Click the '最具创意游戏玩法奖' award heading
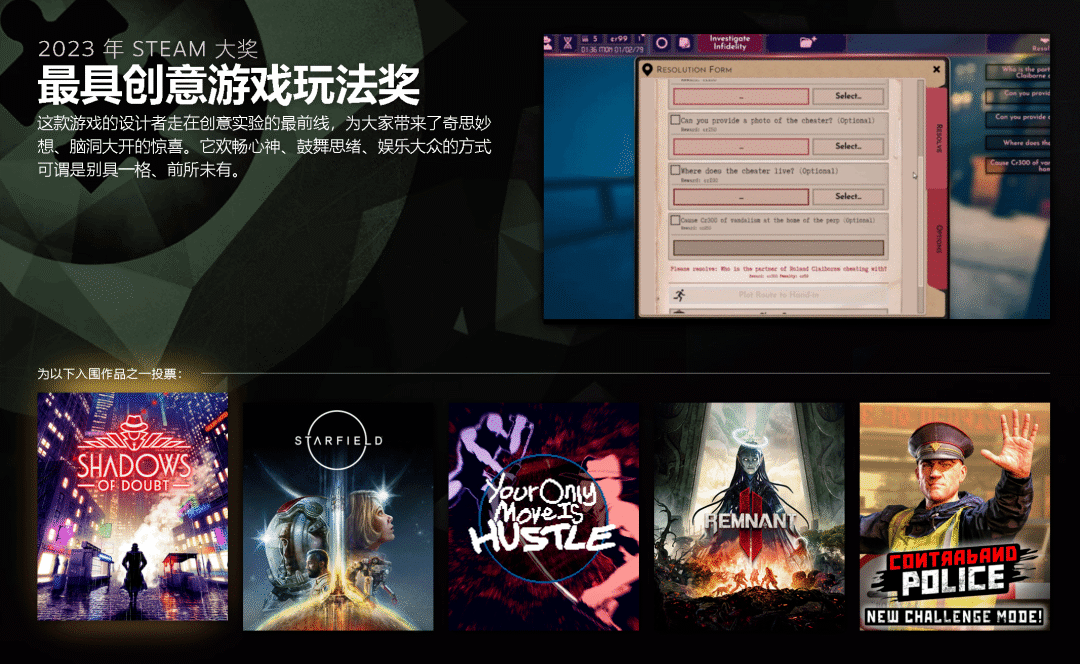Image resolution: width=1080 pixels, height=664 pixels. (228, 85)
